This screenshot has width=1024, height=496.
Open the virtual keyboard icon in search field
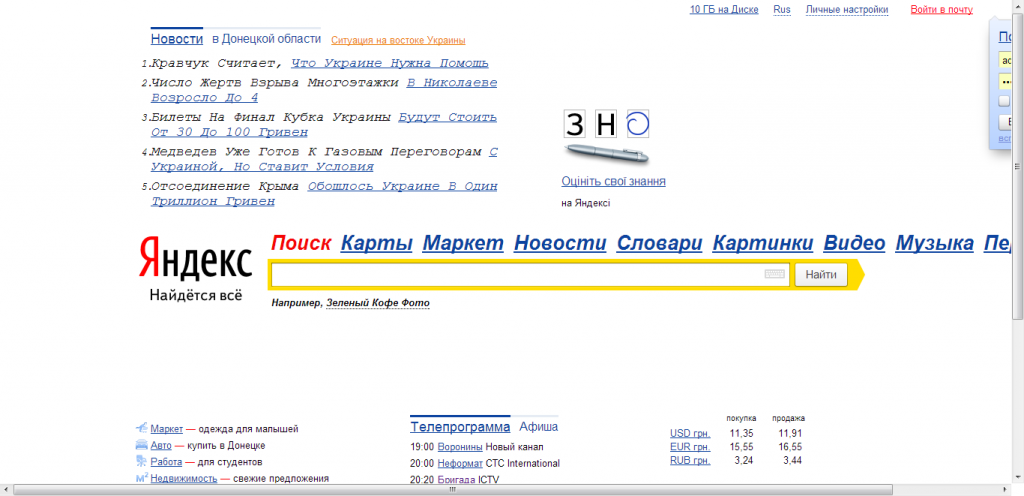coord(775,275)
